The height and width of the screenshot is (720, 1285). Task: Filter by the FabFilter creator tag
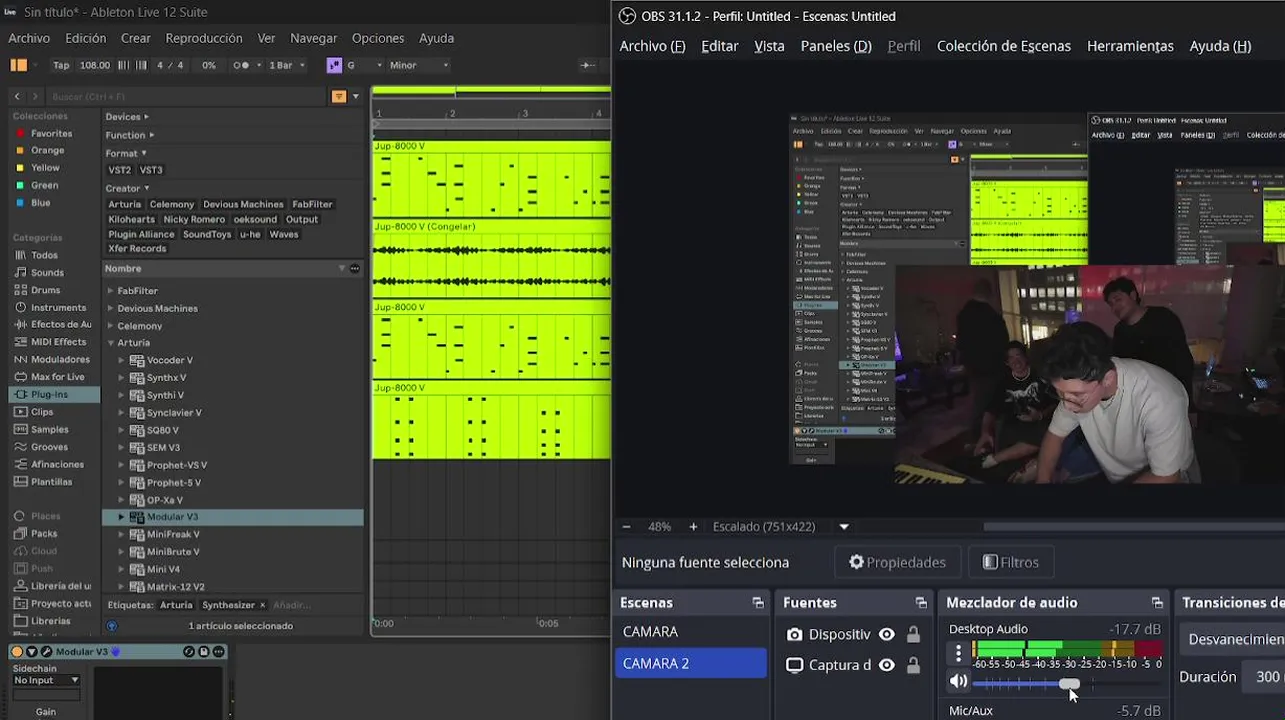point(312,204)
